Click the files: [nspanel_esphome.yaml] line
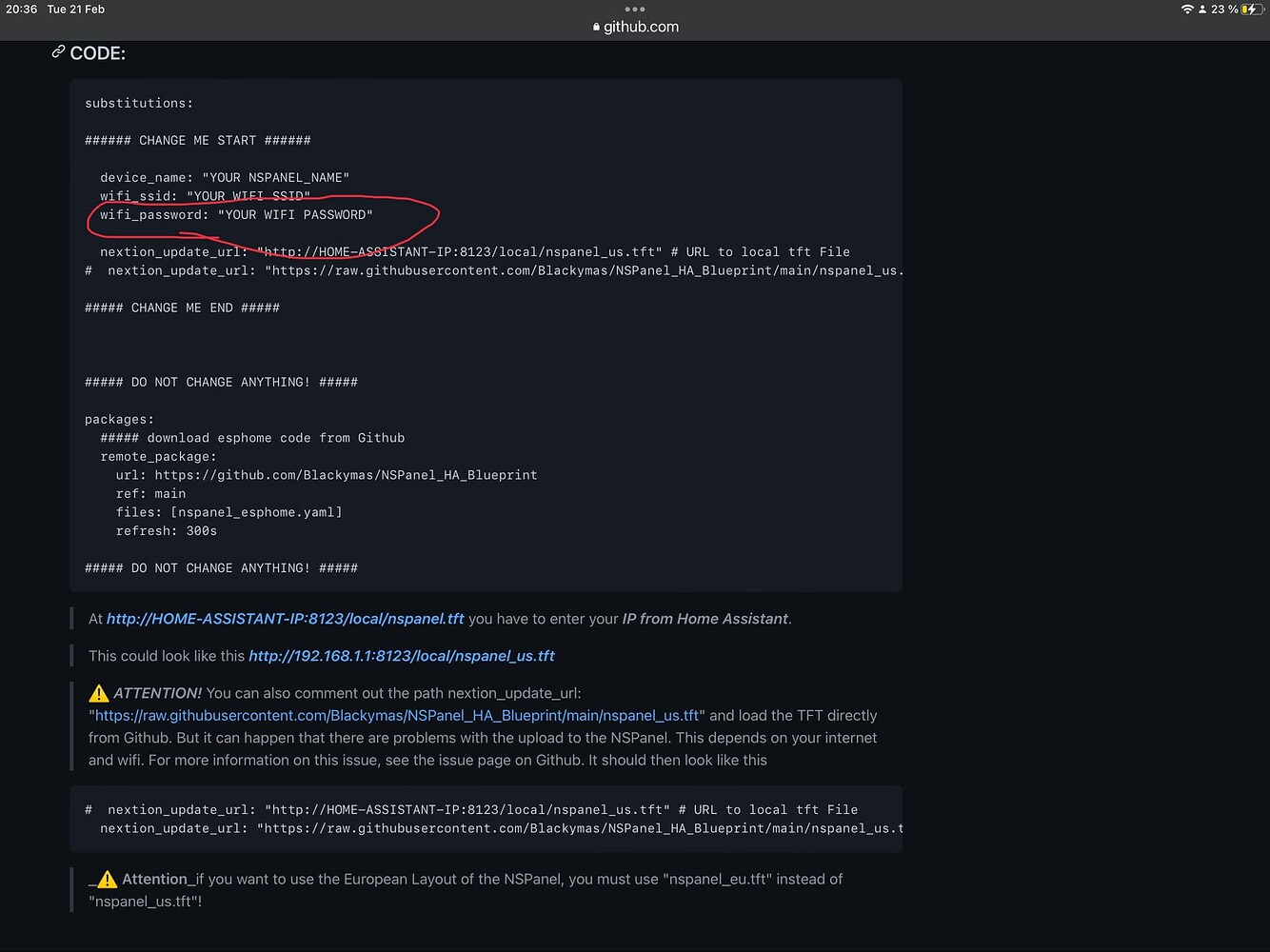 (x=228, y=512)
